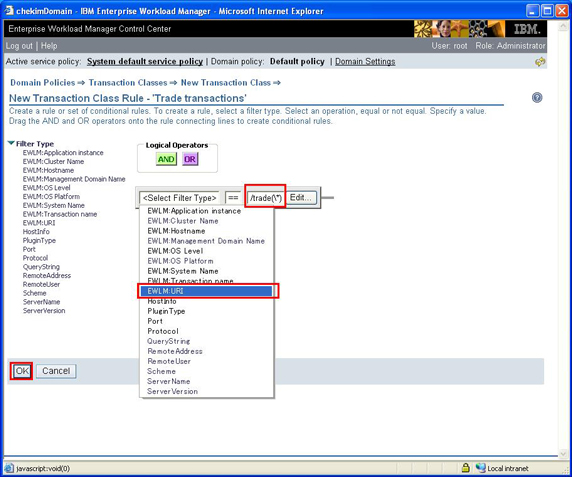The image size is (572, 477).
Task: Go to Transaction Classes breadcrumb
Action: click(128, 83)
